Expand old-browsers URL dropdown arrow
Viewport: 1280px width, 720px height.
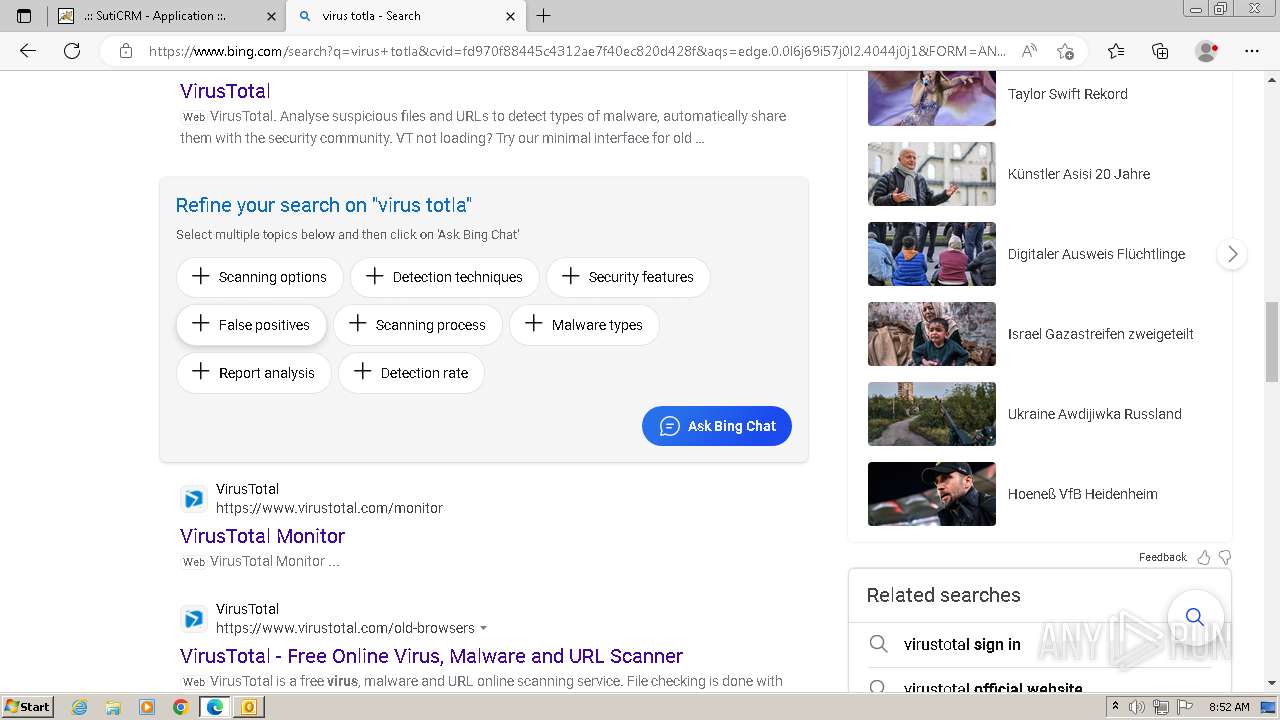click(484, 628)
